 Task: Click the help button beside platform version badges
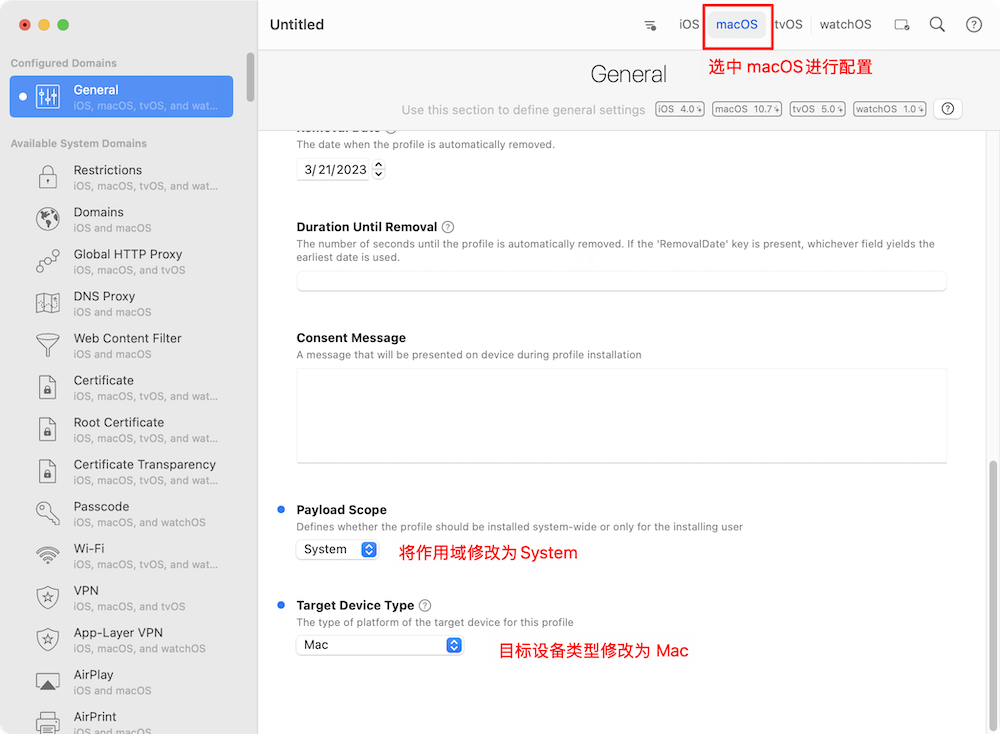click(x=948, y=109)
